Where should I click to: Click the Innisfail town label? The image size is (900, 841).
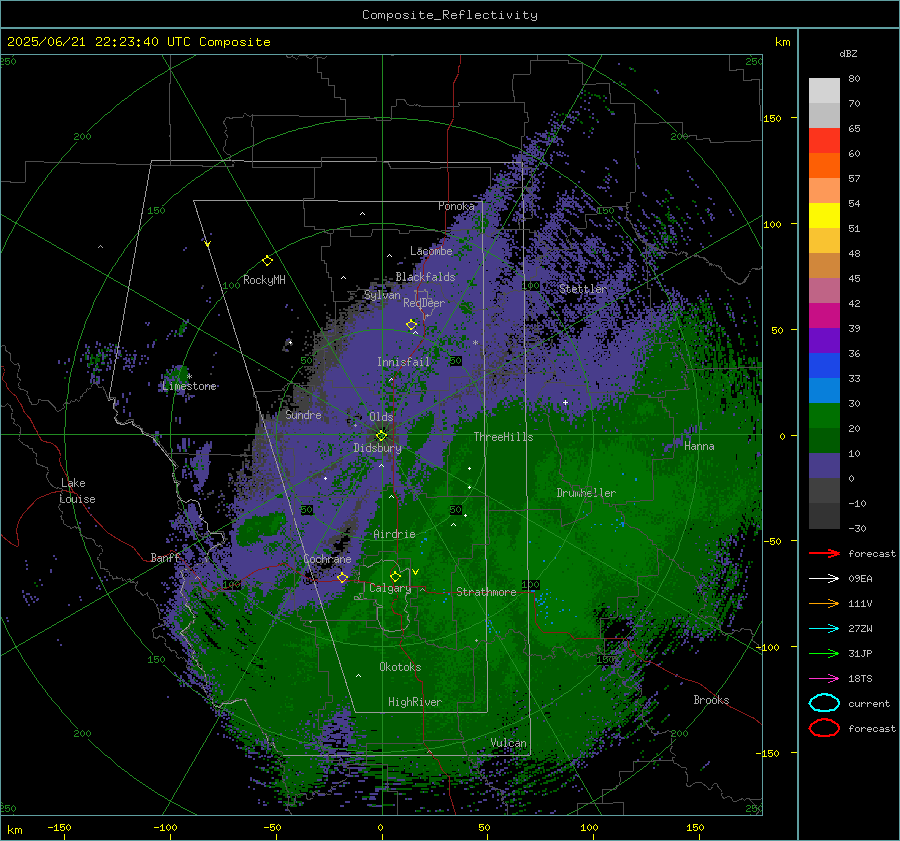click(403, 362)
